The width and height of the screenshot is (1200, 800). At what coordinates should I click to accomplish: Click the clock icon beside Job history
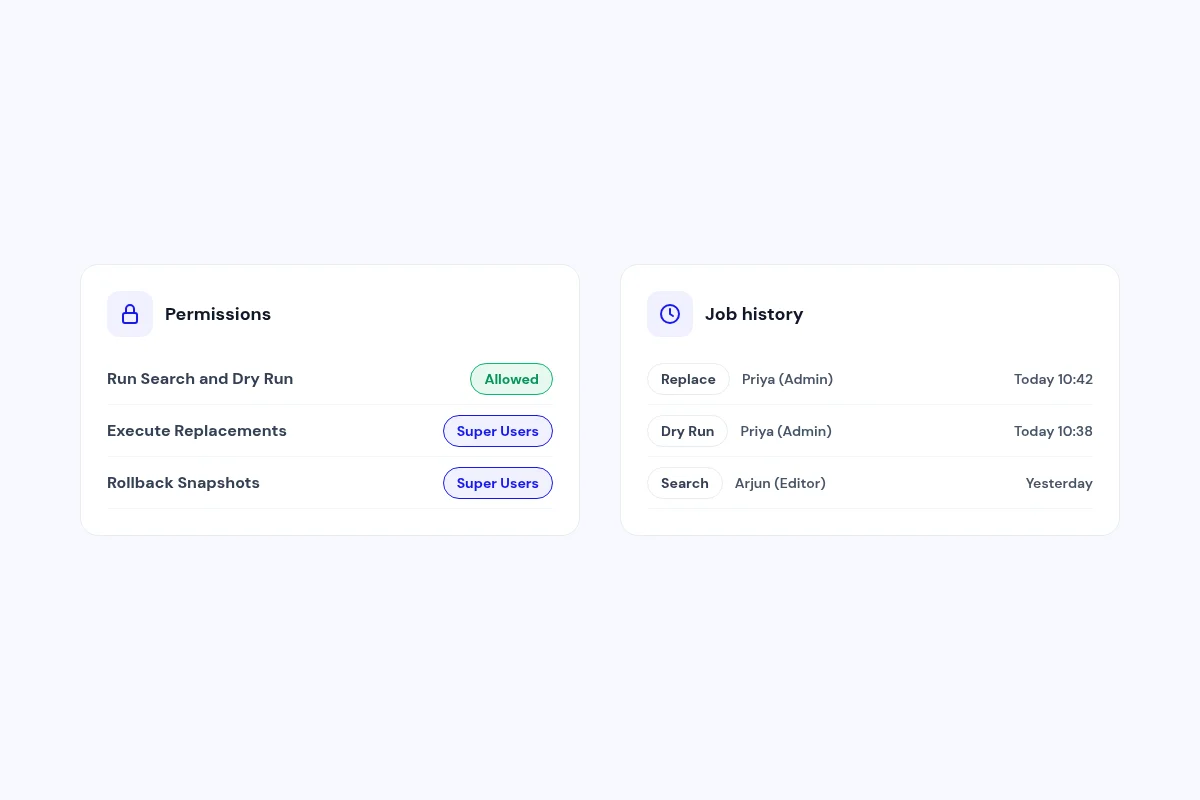click(x=670, y=314)
